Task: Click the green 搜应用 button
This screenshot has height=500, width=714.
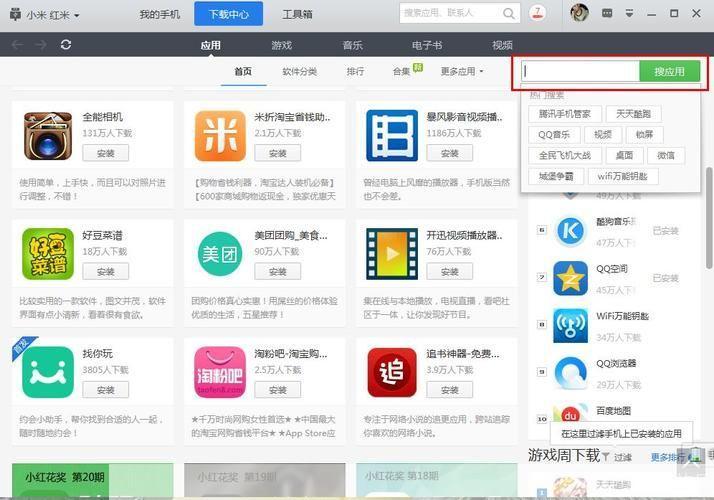Action: [669, 71]
